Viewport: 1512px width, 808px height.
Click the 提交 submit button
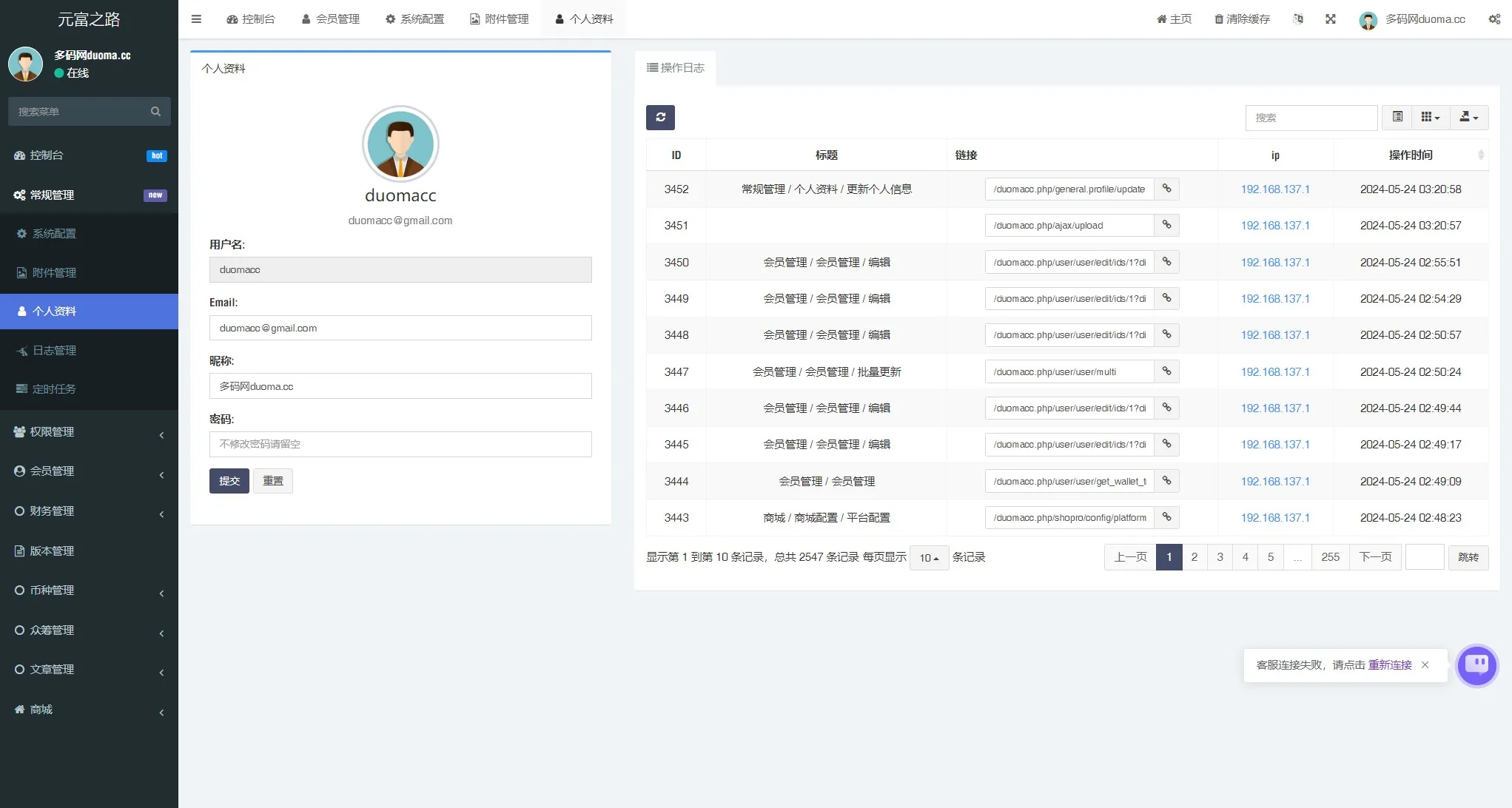click(229, 481)
